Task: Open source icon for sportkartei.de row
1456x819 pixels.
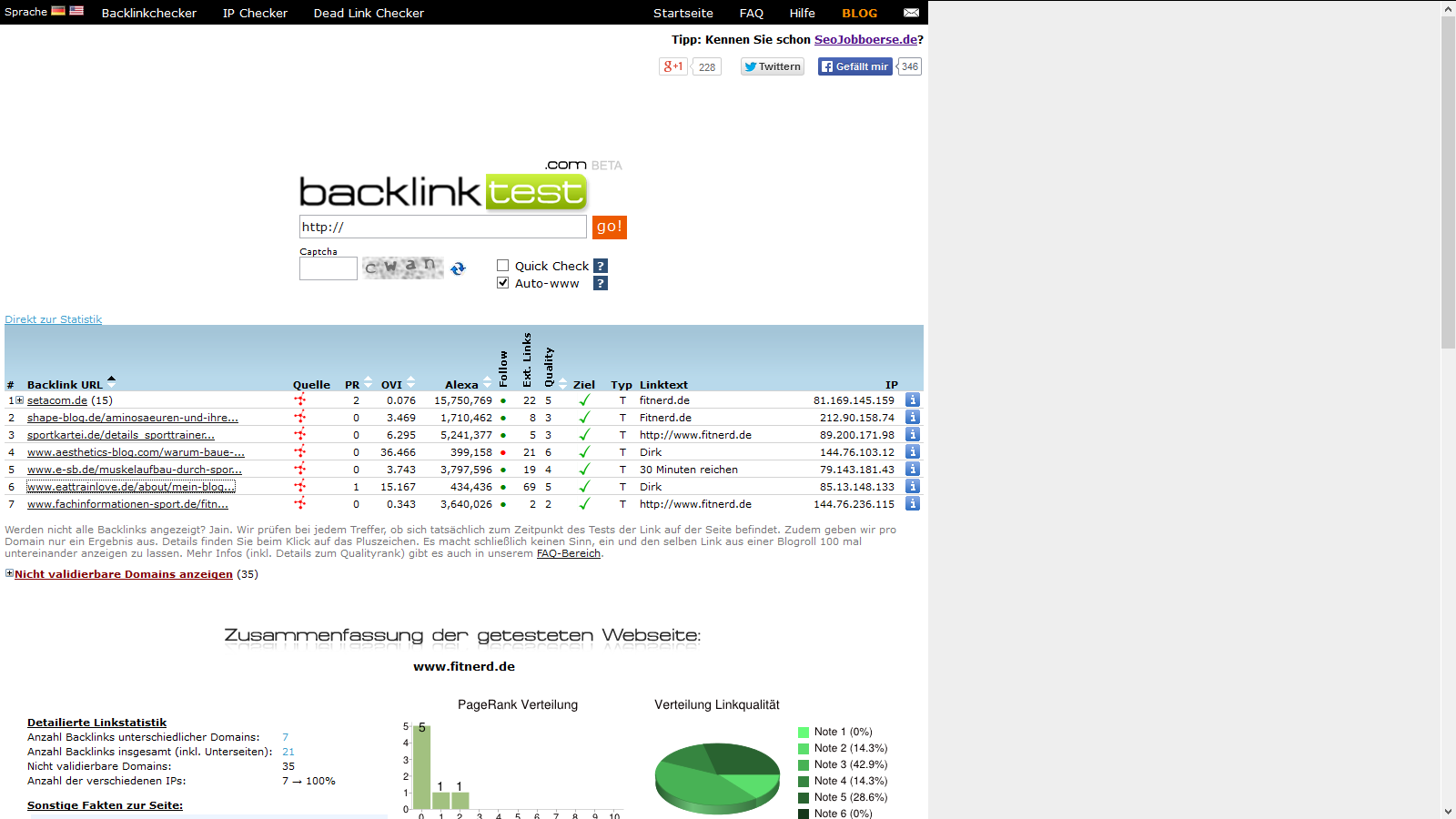Action: pyautogui.click(x=299, y=435)
